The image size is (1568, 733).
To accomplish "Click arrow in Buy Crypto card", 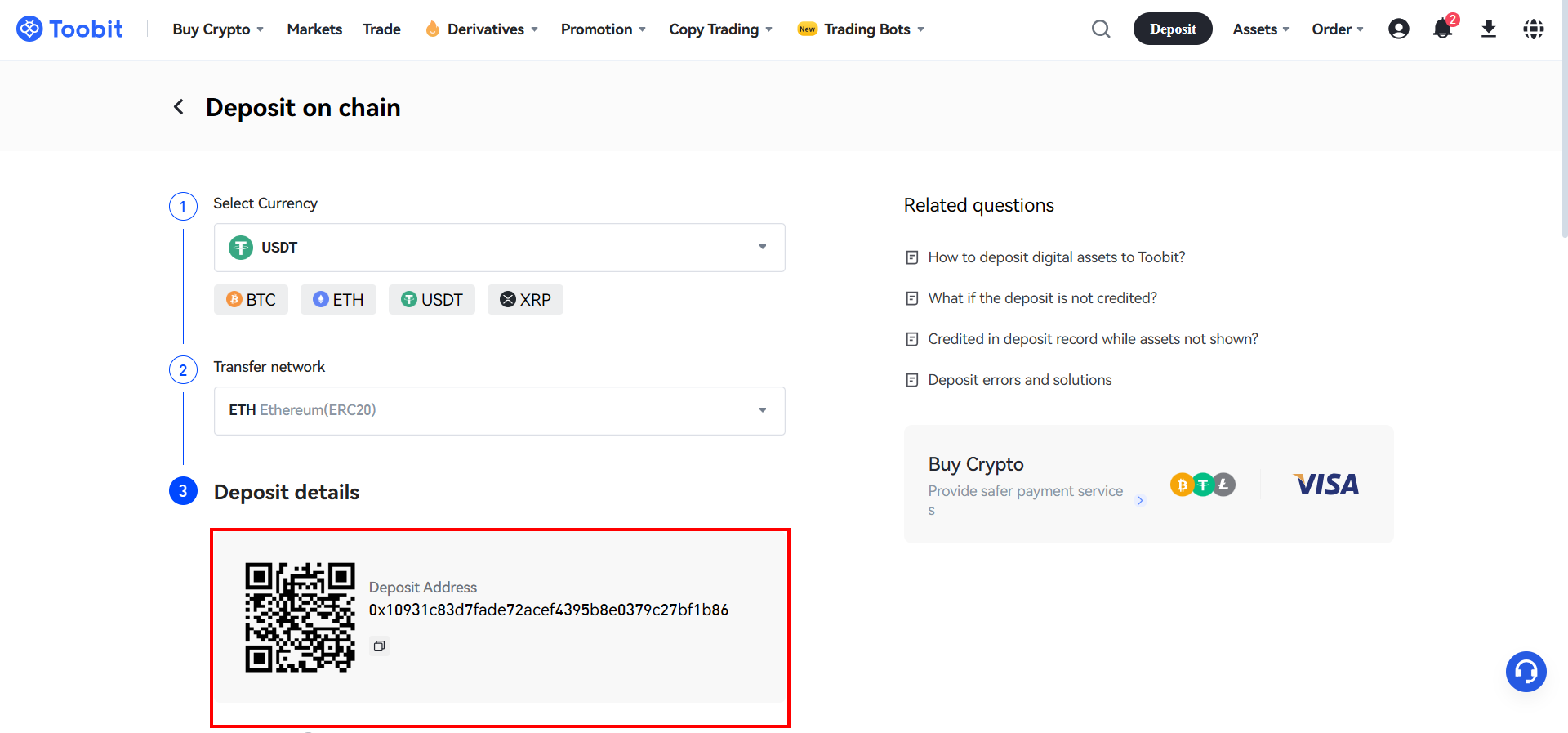I will click(1140, 500).
